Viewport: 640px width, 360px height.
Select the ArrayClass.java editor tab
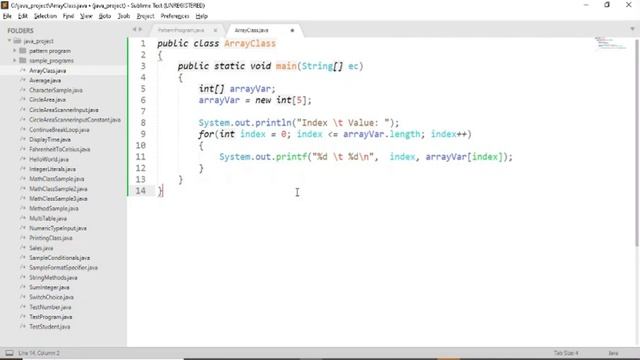coord(251,30)
